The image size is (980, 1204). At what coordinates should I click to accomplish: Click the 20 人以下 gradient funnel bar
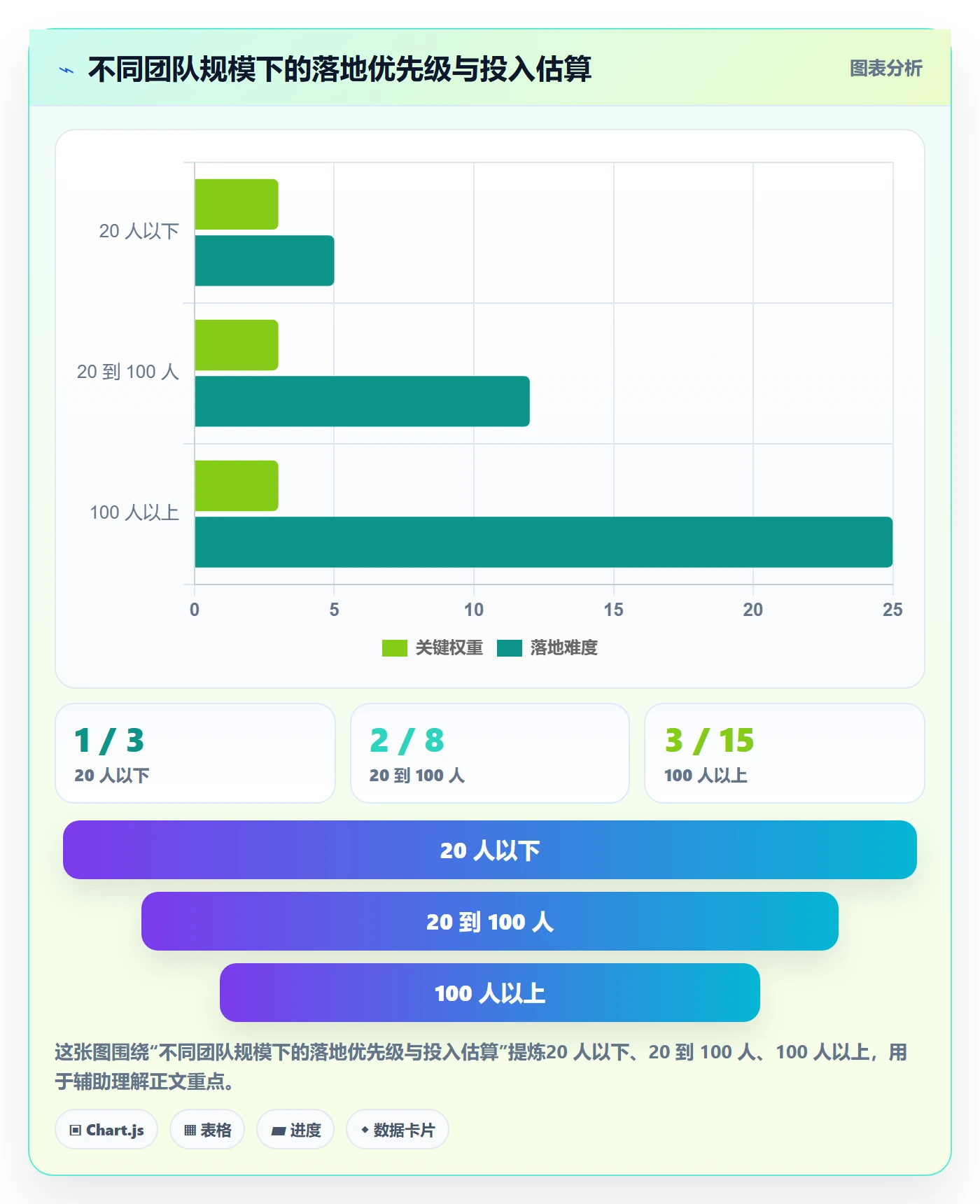tap(490, 850)
